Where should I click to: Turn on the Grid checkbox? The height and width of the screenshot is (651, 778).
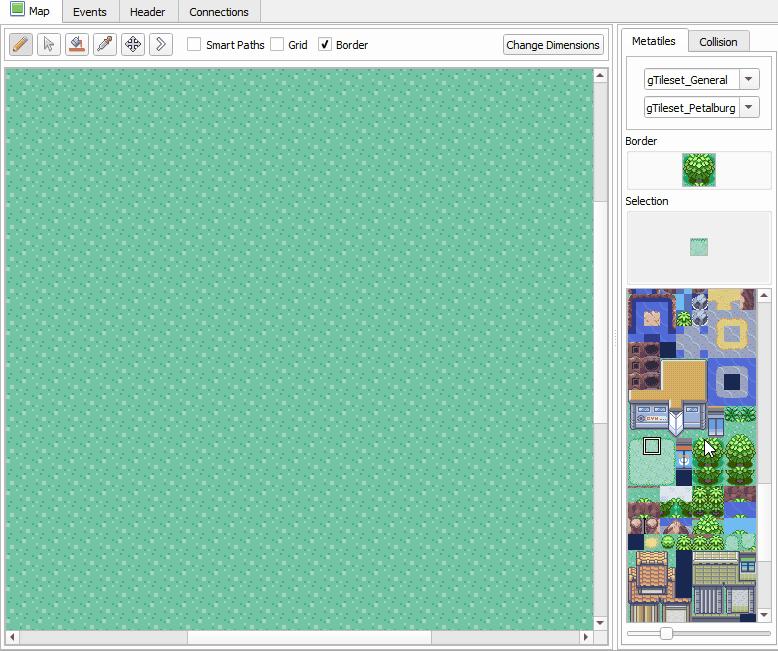pos(277,45)
